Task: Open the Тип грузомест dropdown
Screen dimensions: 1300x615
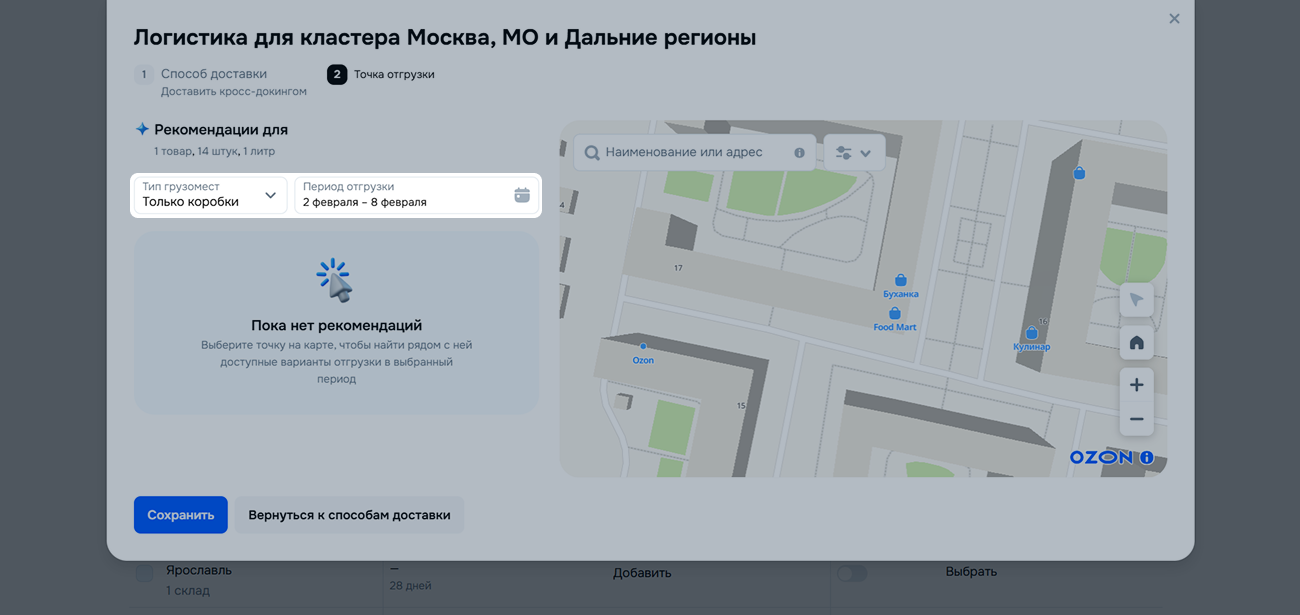Action: (210, 195)
